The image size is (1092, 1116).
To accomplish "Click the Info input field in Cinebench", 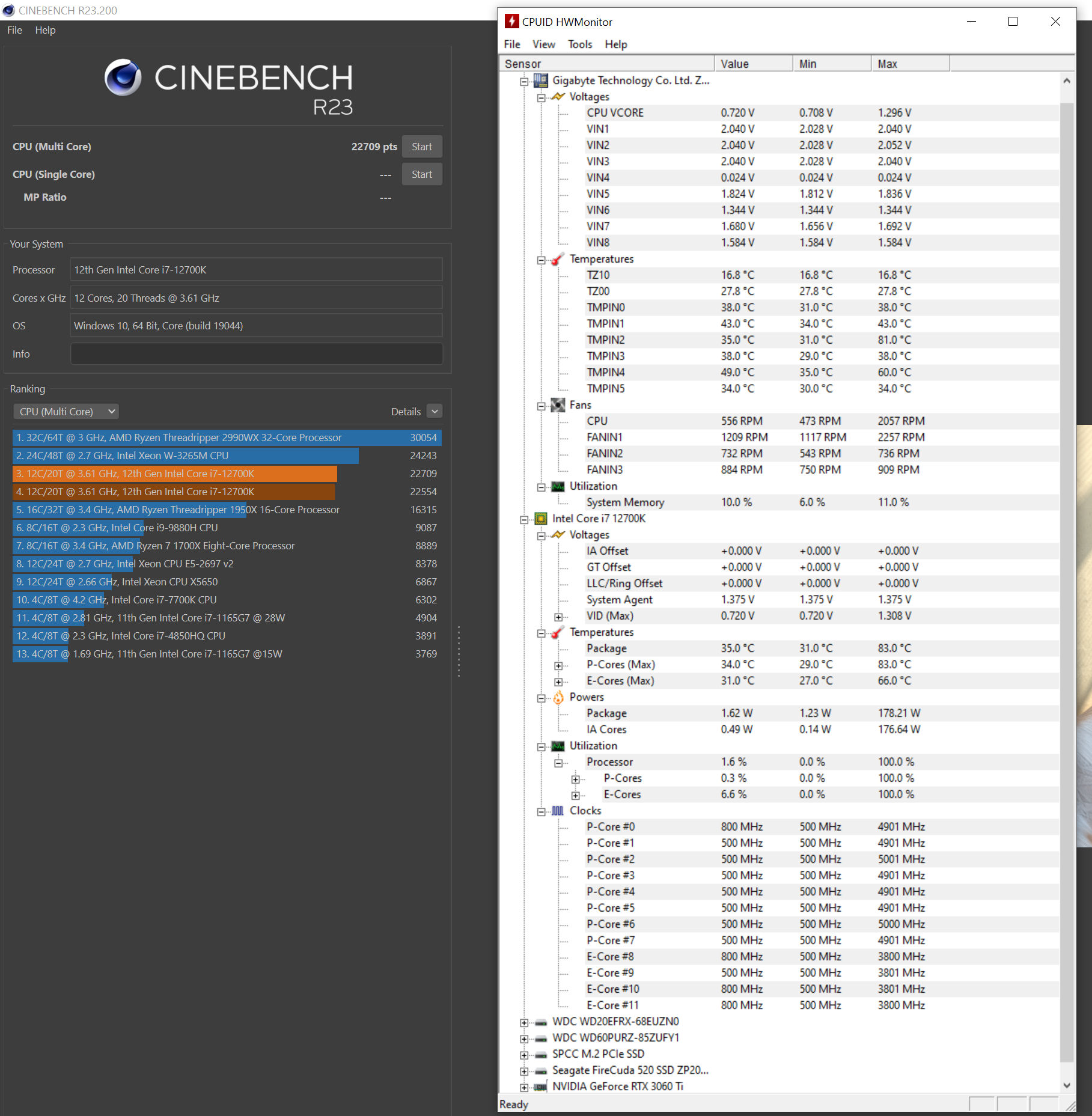I will coord(257,354).
